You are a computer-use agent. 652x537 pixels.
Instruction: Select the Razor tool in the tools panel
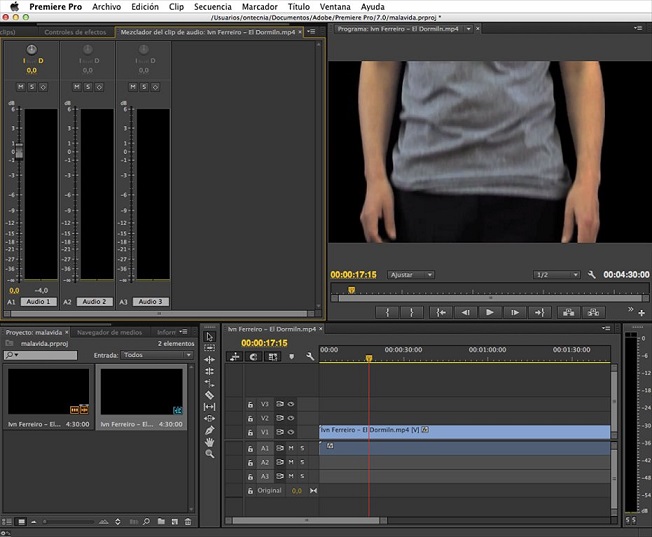209,395
